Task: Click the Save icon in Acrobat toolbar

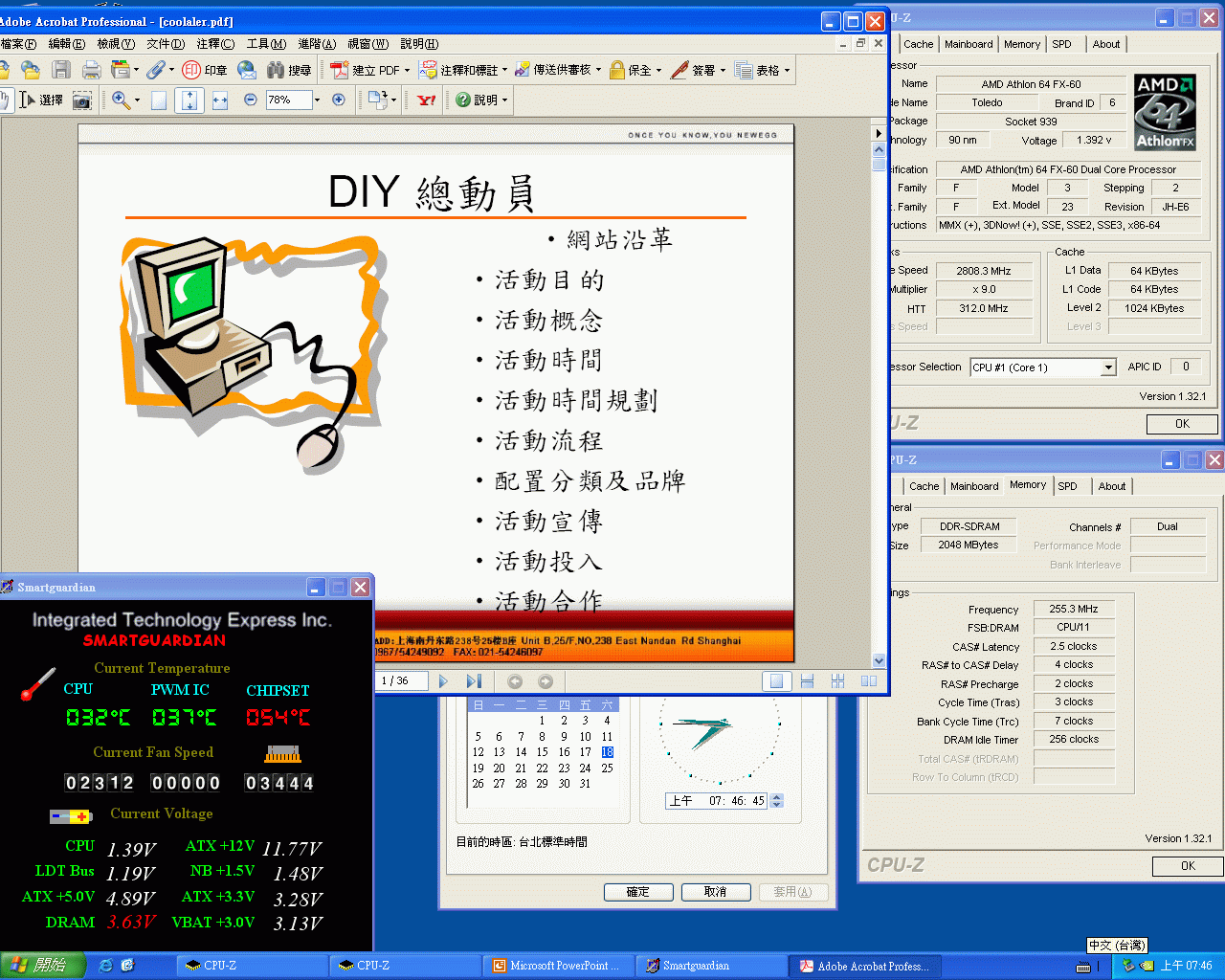Action: tap(61, 70)
